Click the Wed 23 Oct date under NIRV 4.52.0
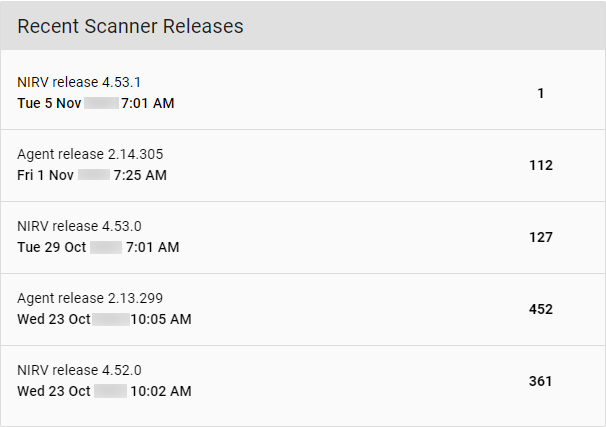This screenshot has width=606, height=427. tap(54, 391)
